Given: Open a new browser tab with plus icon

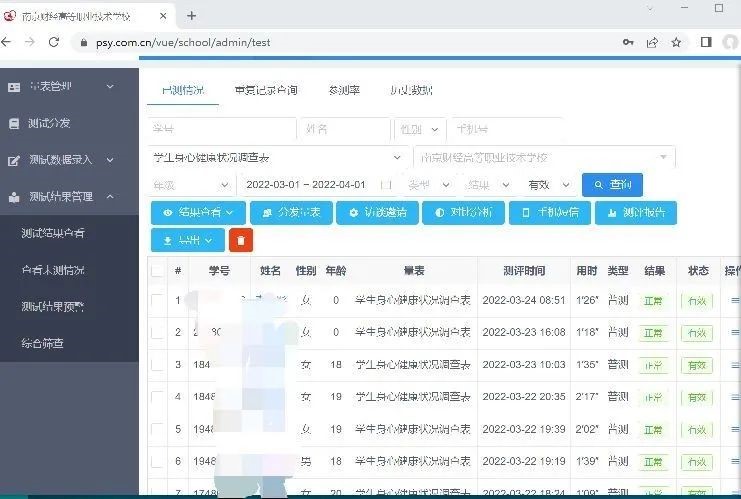Looking at the screenshot, I should point(191,15).
